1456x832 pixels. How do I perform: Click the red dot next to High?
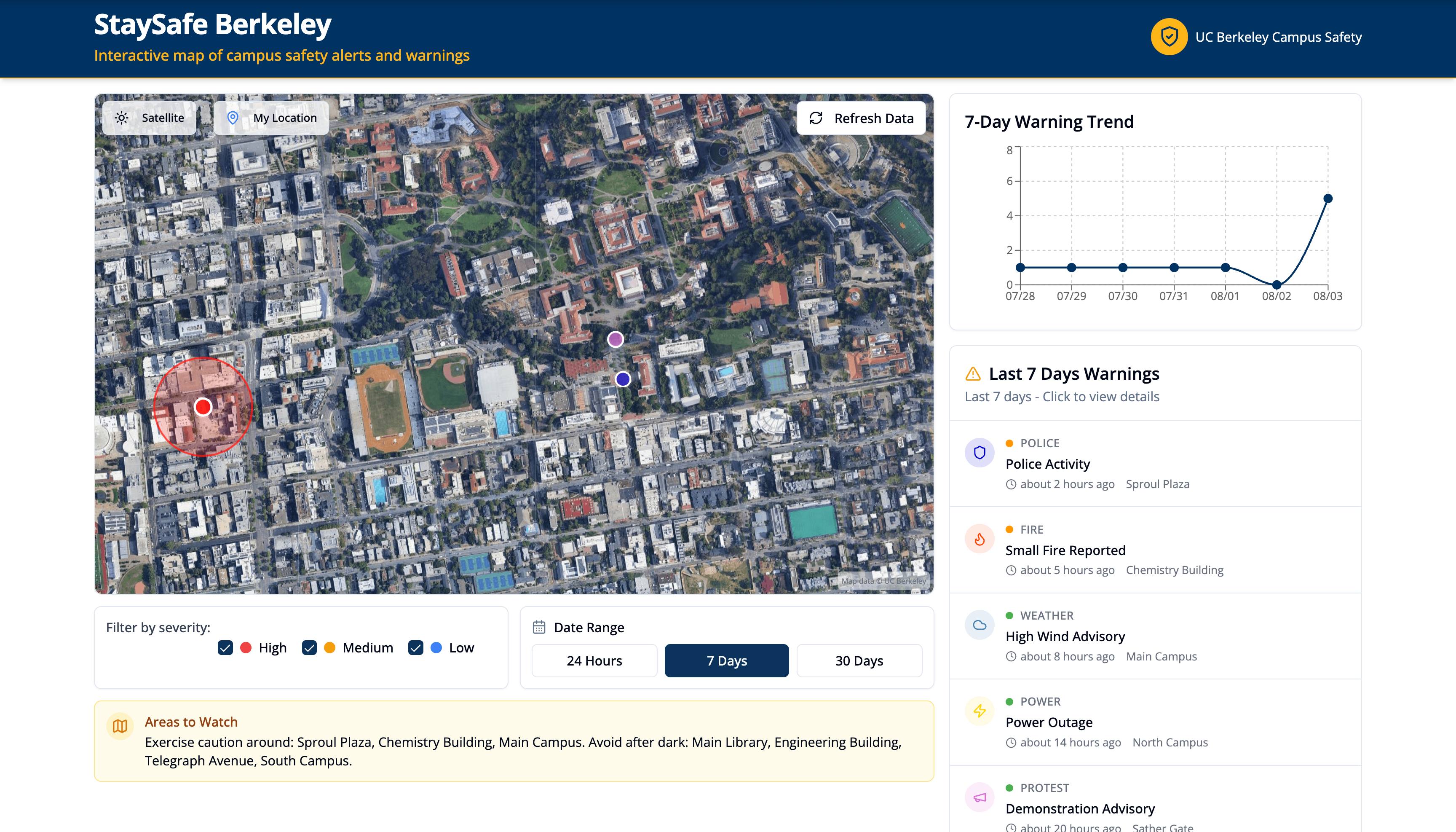pyautogui.click(x=245, y=647)
